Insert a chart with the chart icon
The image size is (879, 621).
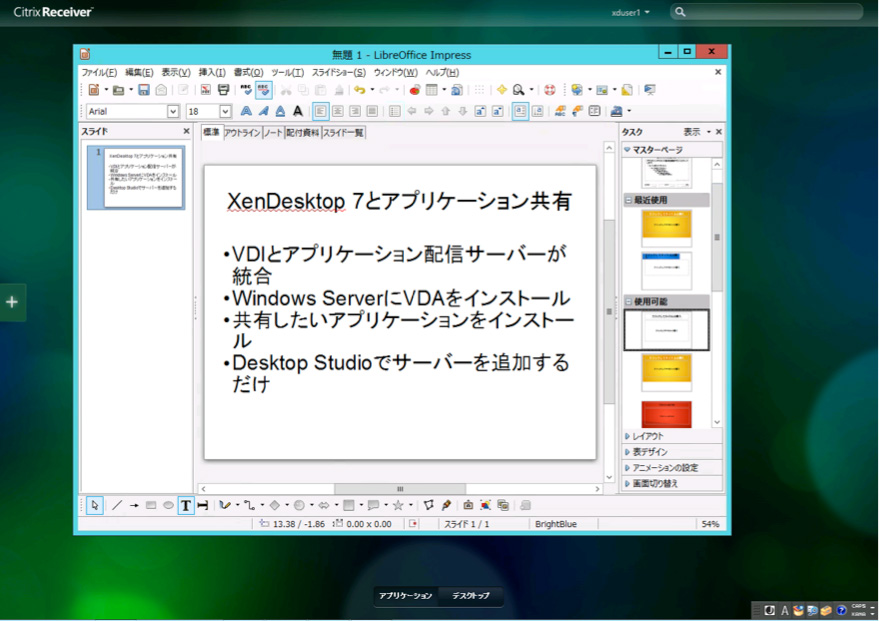coord(415,90)
